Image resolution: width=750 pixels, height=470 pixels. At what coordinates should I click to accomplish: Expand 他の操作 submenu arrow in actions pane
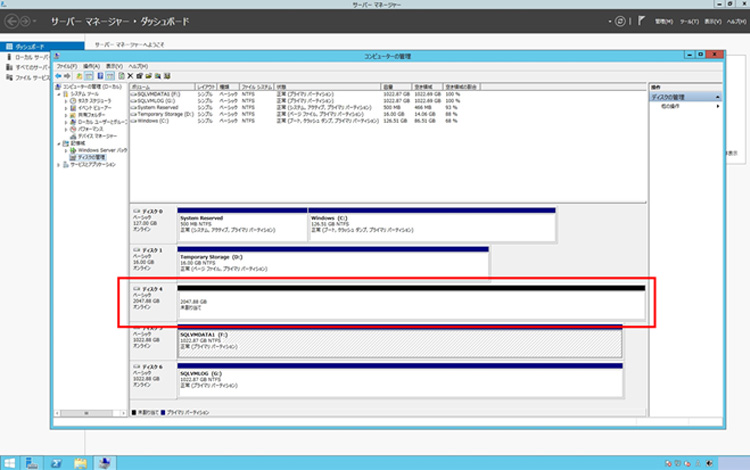[x=717, y=105]
